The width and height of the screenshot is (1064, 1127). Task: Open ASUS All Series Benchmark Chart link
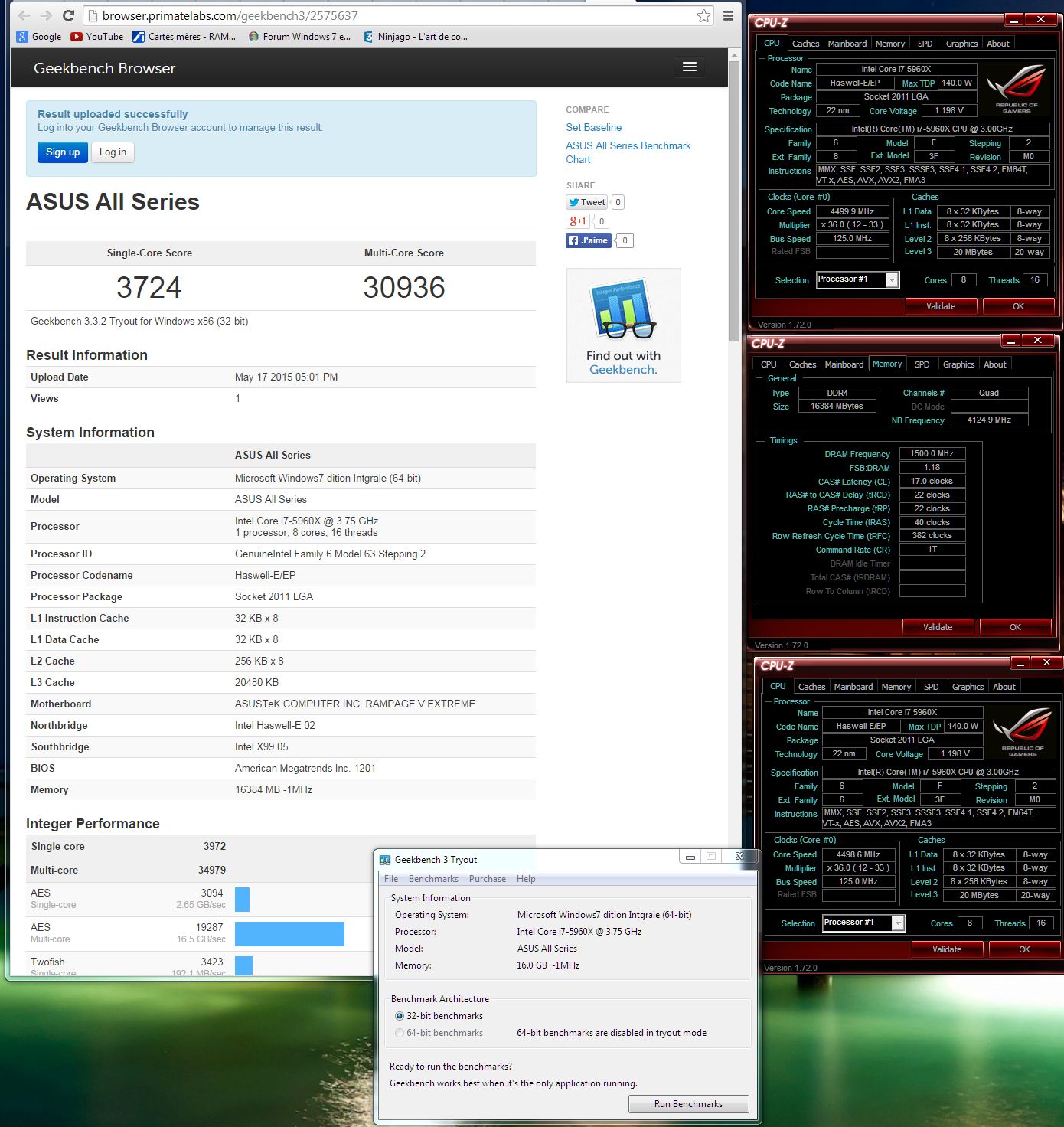point(628,152)
